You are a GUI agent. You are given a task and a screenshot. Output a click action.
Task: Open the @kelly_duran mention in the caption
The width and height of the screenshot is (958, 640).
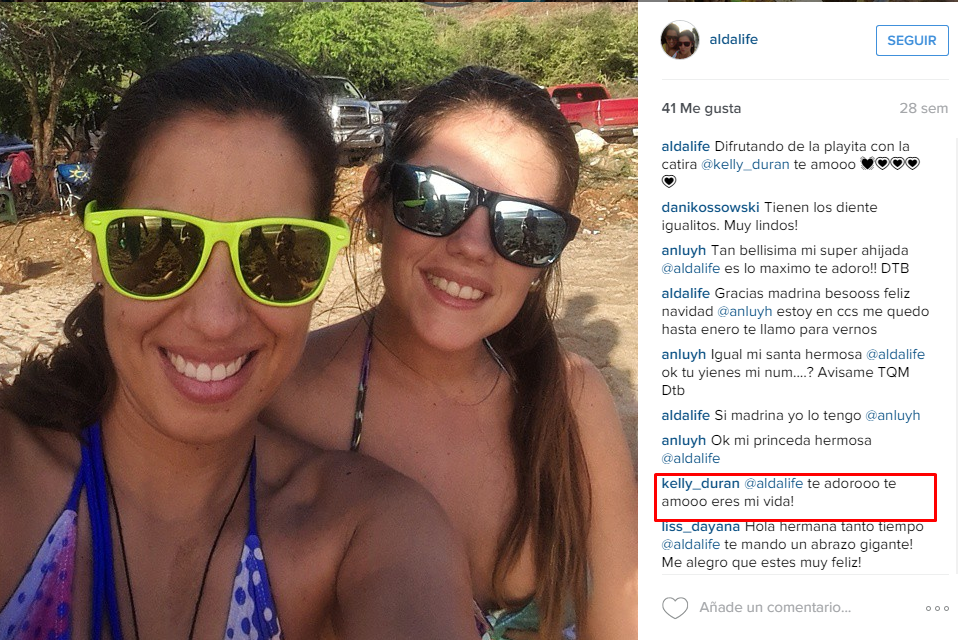coord(745,164)
